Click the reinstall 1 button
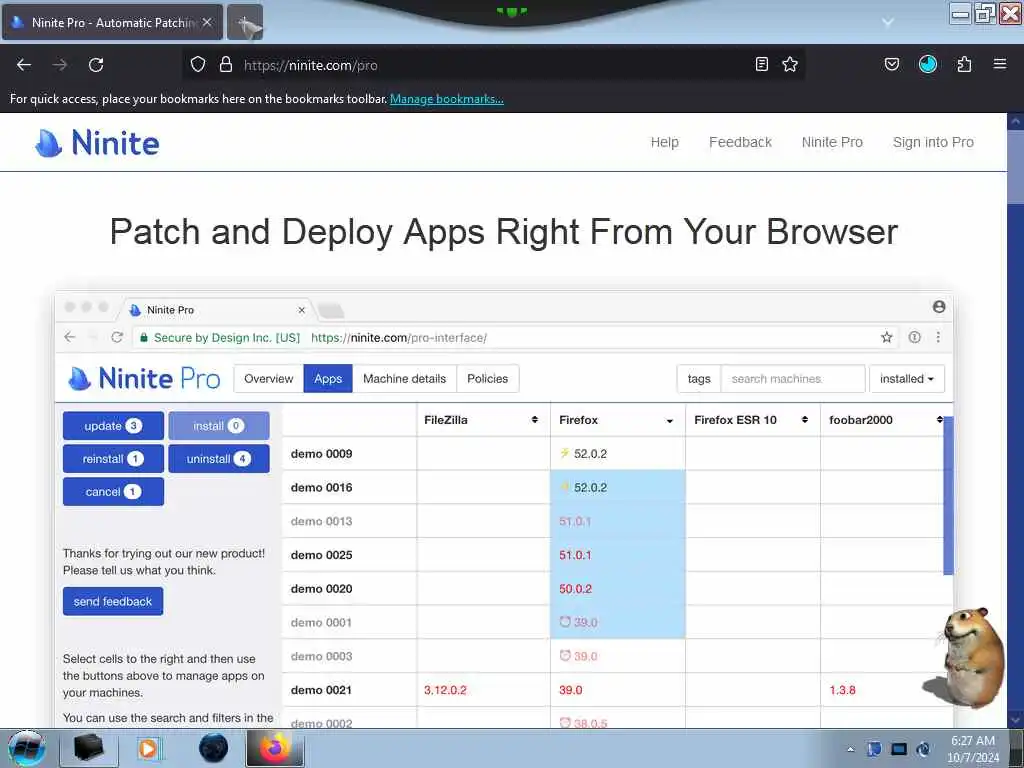 (113, 458)
